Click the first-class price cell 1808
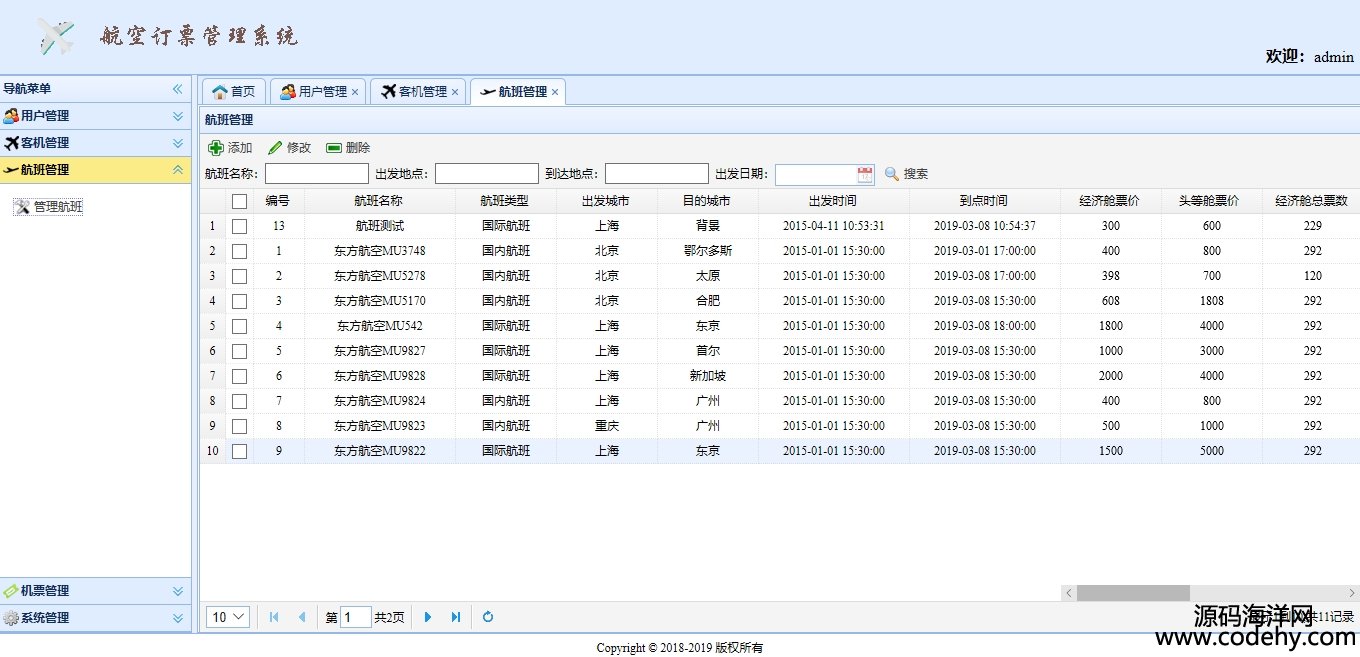Screen dimensions: 1360x657 tap(1212, 301)
